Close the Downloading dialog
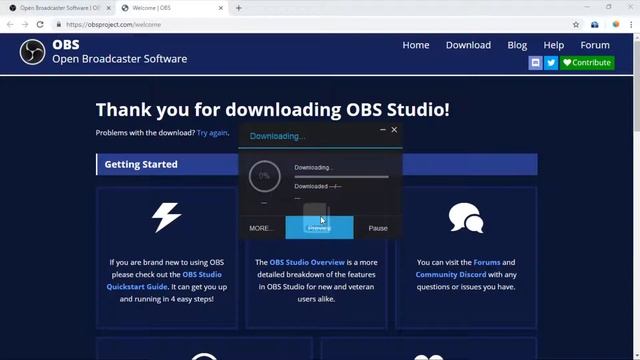This screenshot has height=360, width=640. pos(394,130)
